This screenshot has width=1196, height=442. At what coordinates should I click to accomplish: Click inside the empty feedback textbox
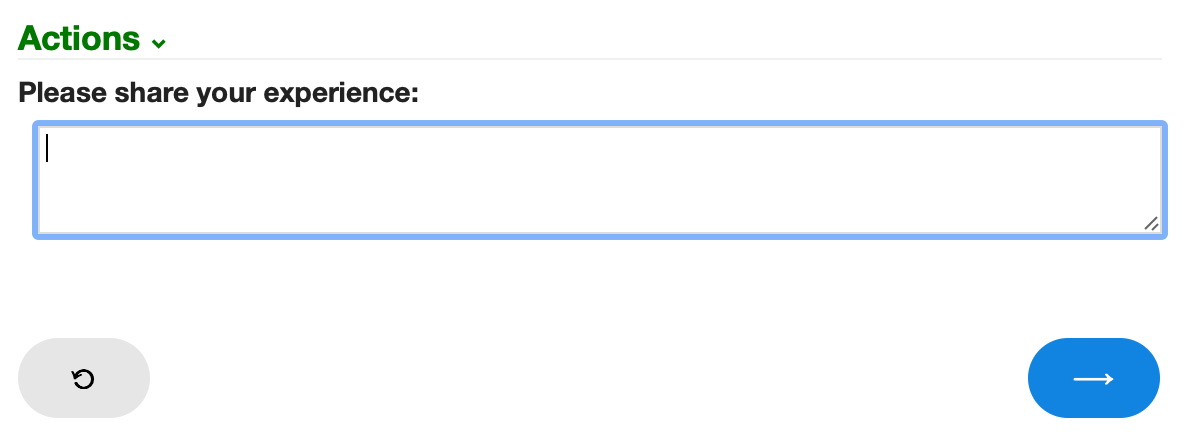click(x=600, y=179)
